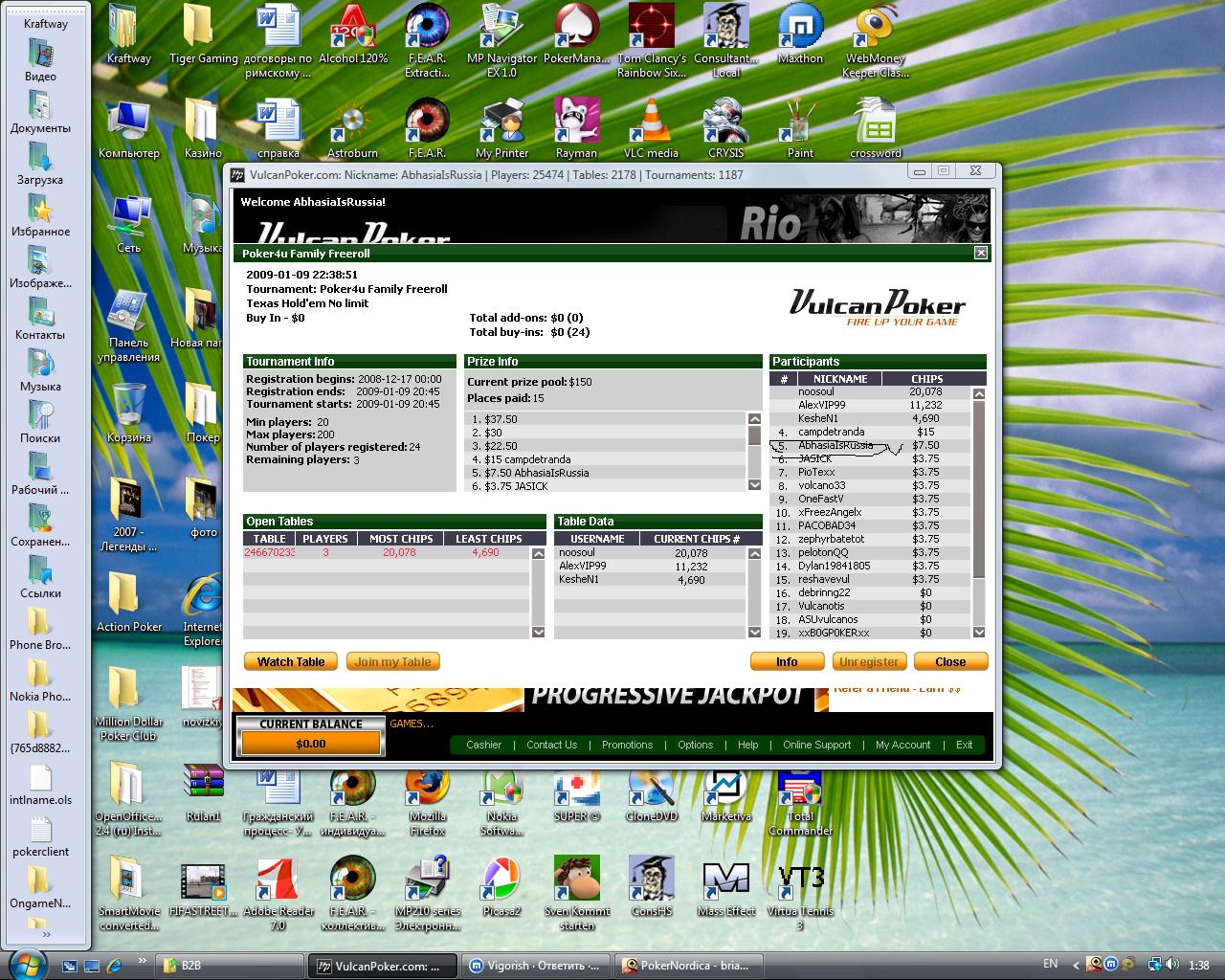Screen dimensions: 1225x980
Task: Click the Watch Table button
Action: pyautogui.click(x=291, y=661)
